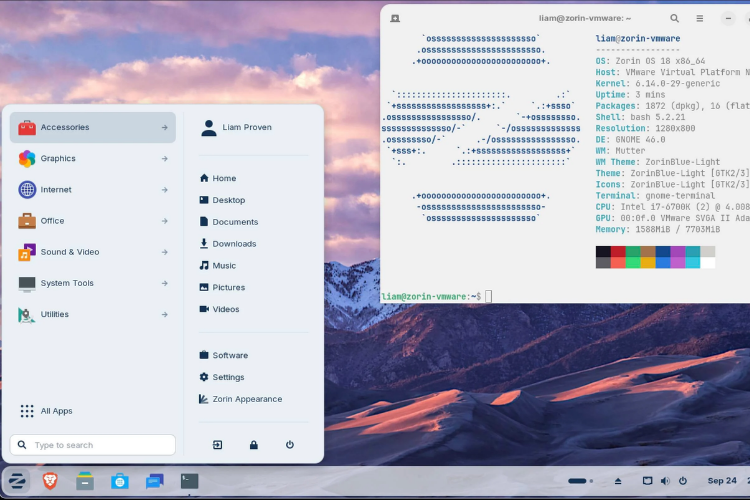Click the Type to search field
This screenshot has height=500, width=750.
coord(93,445)
